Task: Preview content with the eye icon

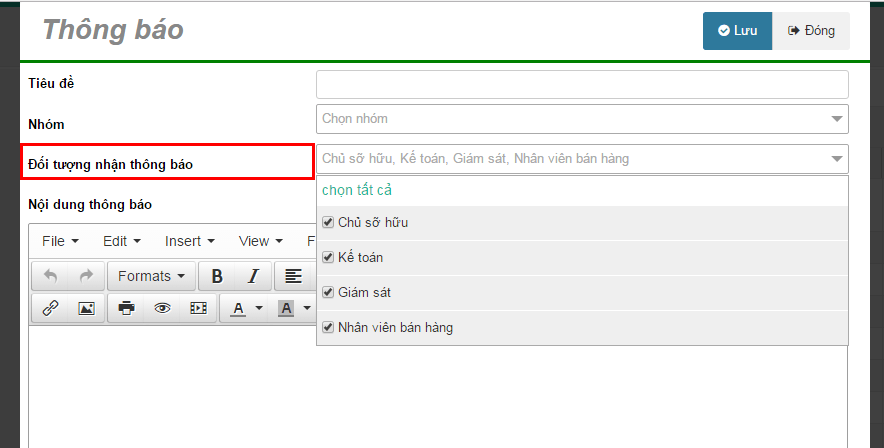Action: coord(162,308)
